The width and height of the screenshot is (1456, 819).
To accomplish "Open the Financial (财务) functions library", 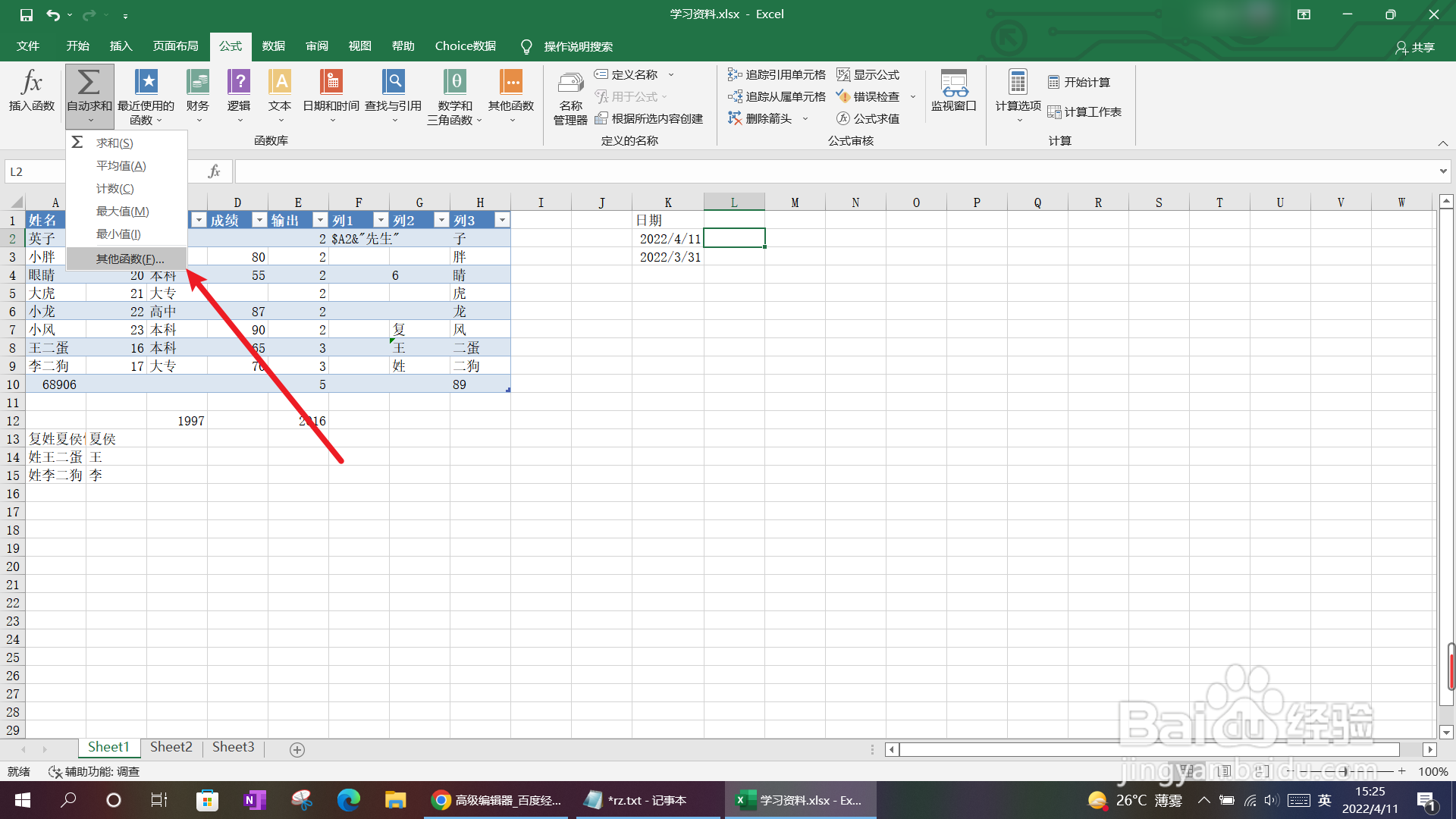I will coord(198,97).
